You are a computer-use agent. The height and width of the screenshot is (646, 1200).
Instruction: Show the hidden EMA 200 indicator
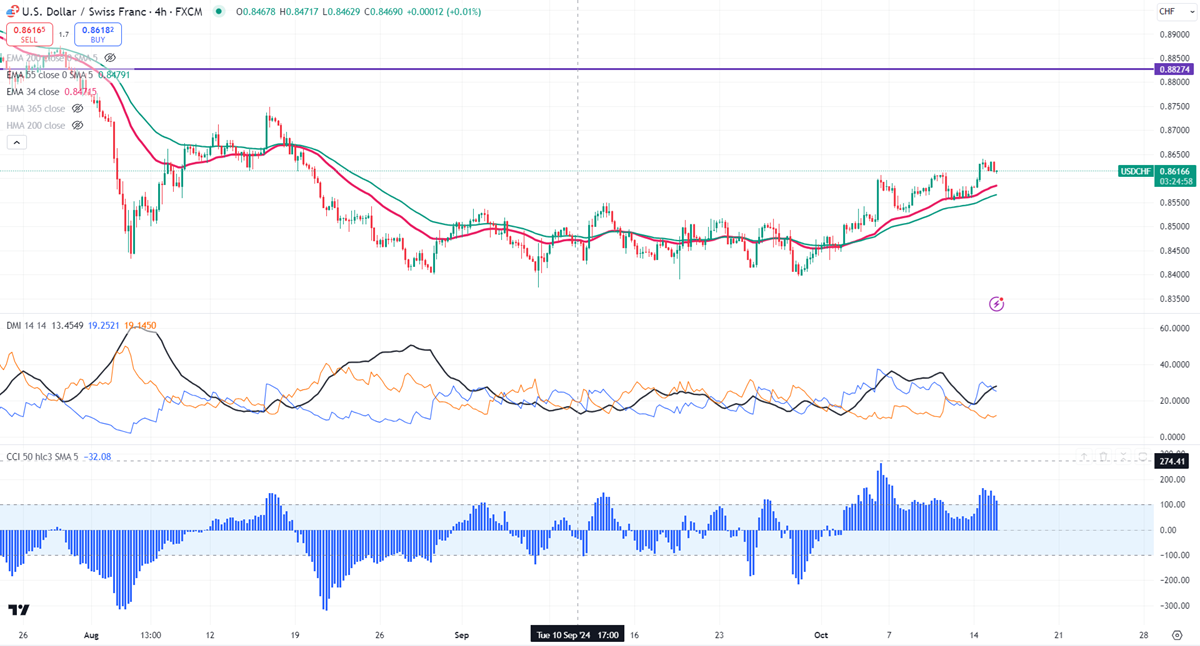click(x=110, y=58)
